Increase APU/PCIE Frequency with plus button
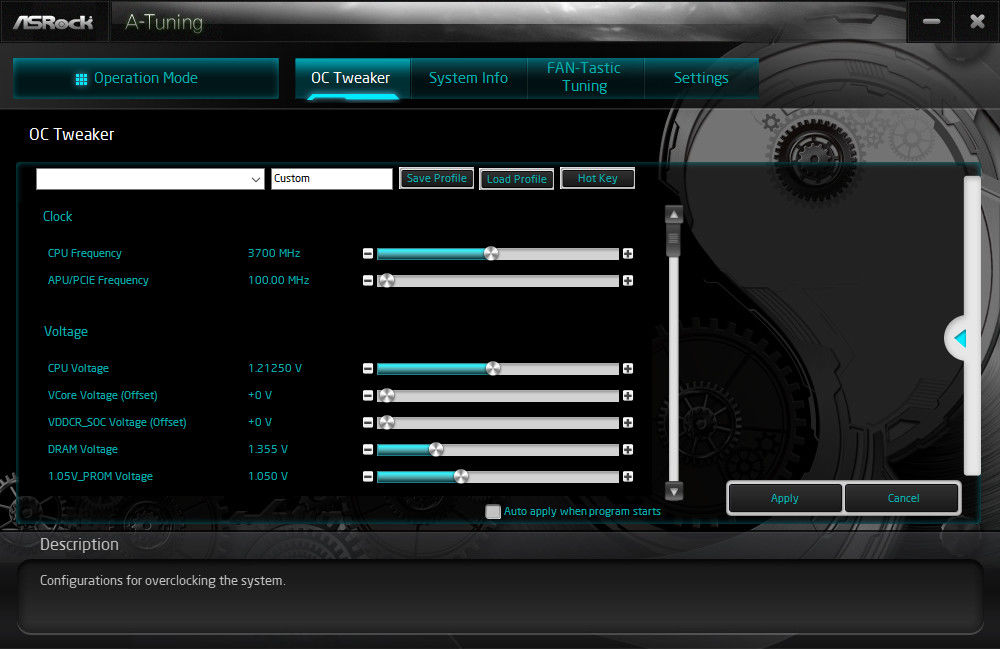The height and width of the screenshot is (649, 1000). point(628,281)
